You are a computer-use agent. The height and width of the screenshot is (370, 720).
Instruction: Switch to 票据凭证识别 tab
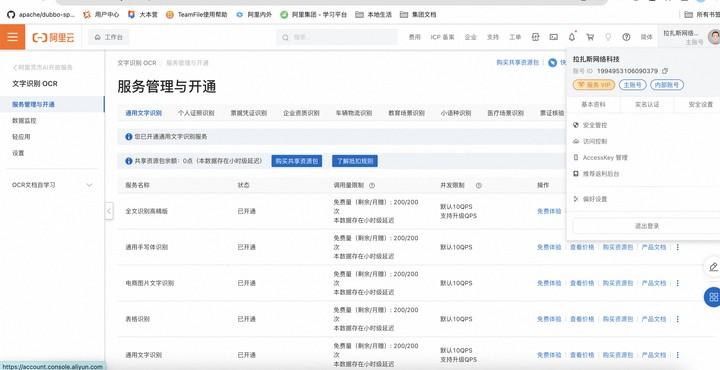(248, 113)
